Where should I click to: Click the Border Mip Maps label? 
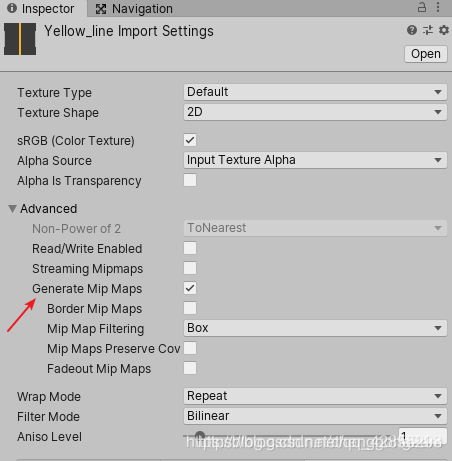[95, 309]
